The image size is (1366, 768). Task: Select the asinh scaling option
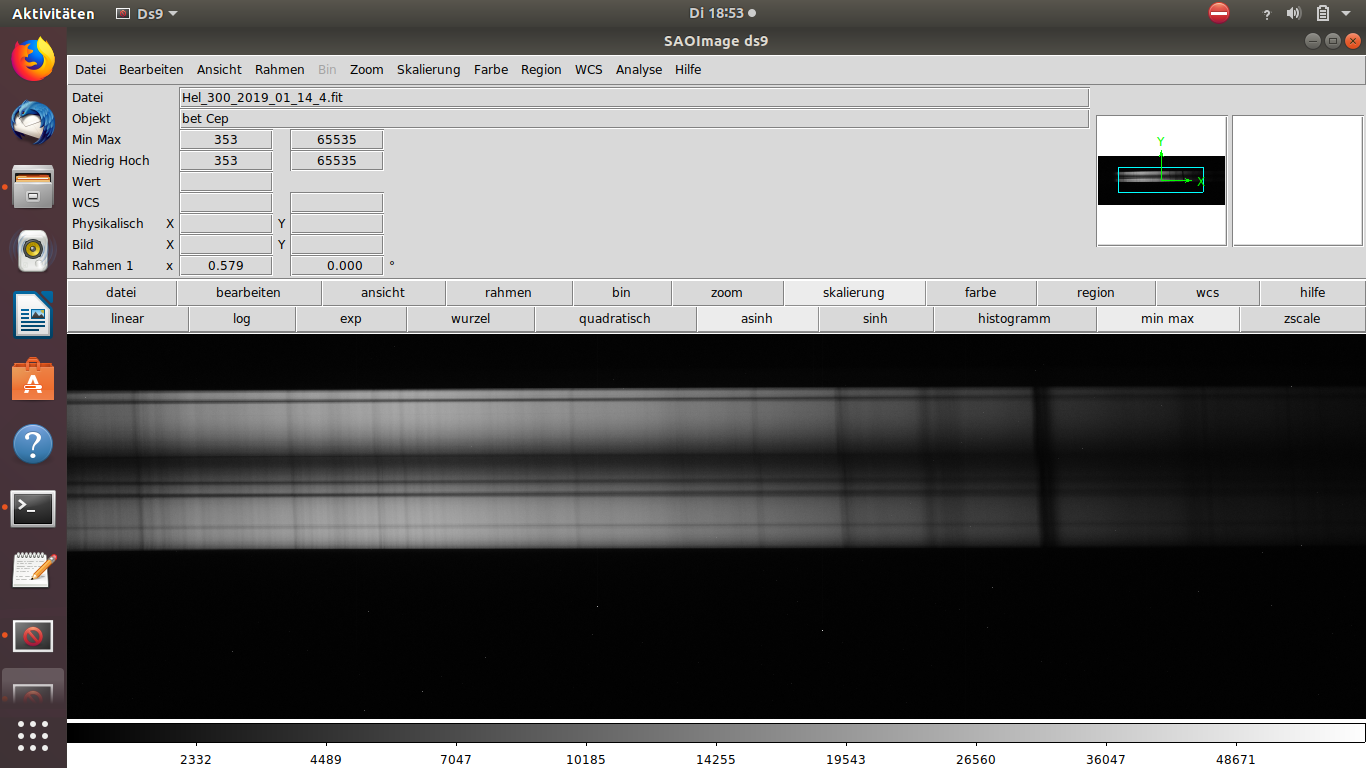(757, 319)
